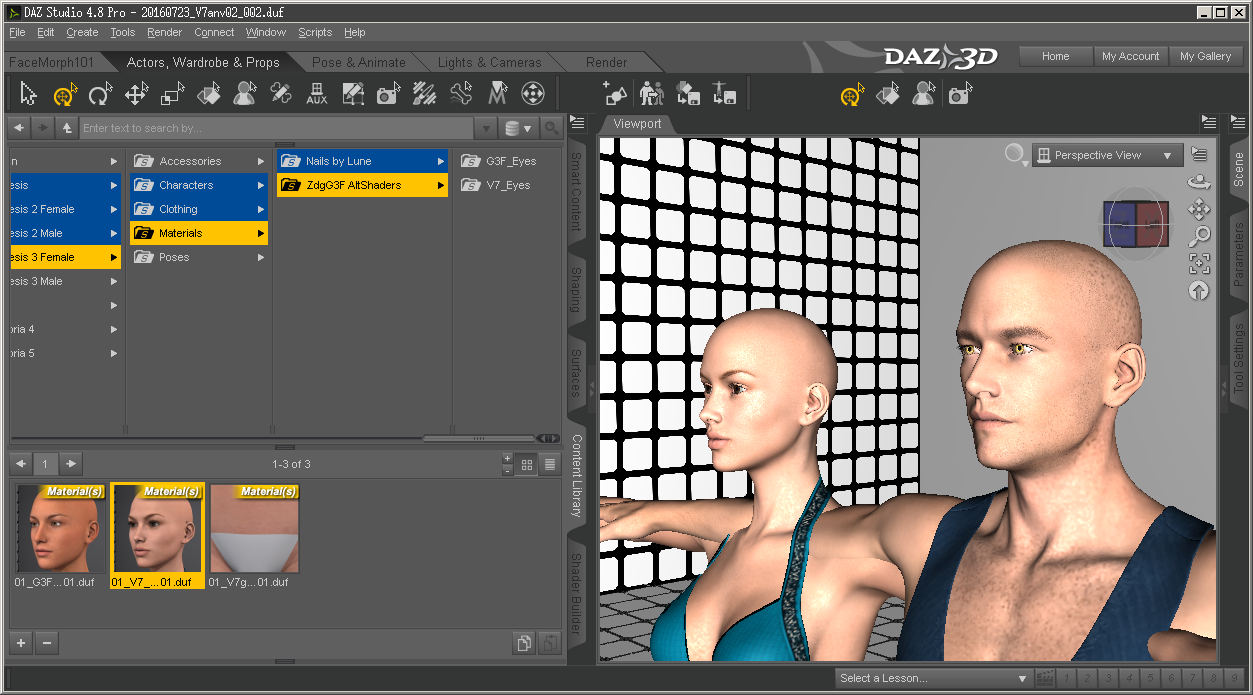This screenshot has height=695, width=1253.
Task: Open the Render menu
Action: [x=164, y=32]
